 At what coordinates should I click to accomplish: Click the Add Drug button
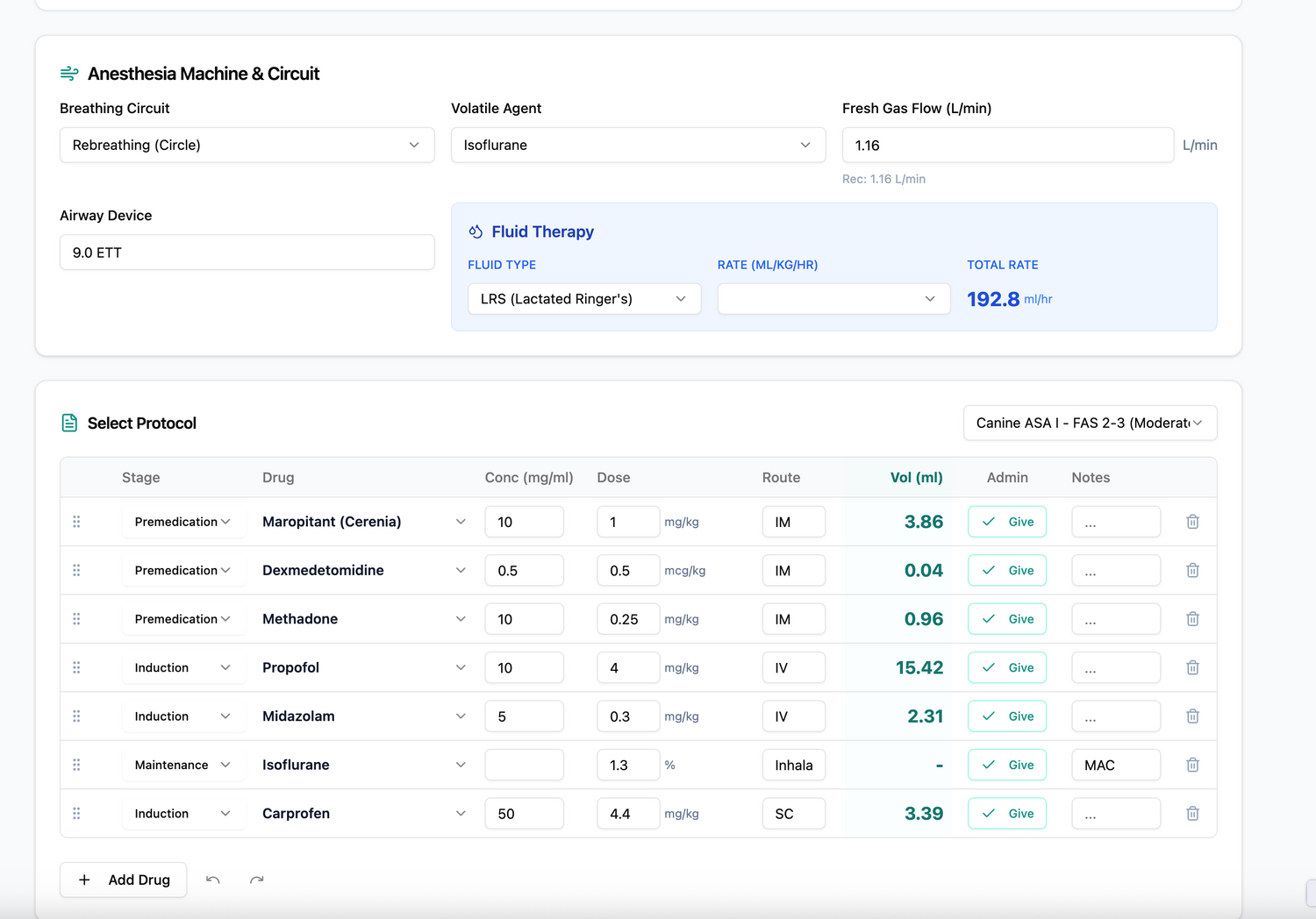click(x=124, y=880)
